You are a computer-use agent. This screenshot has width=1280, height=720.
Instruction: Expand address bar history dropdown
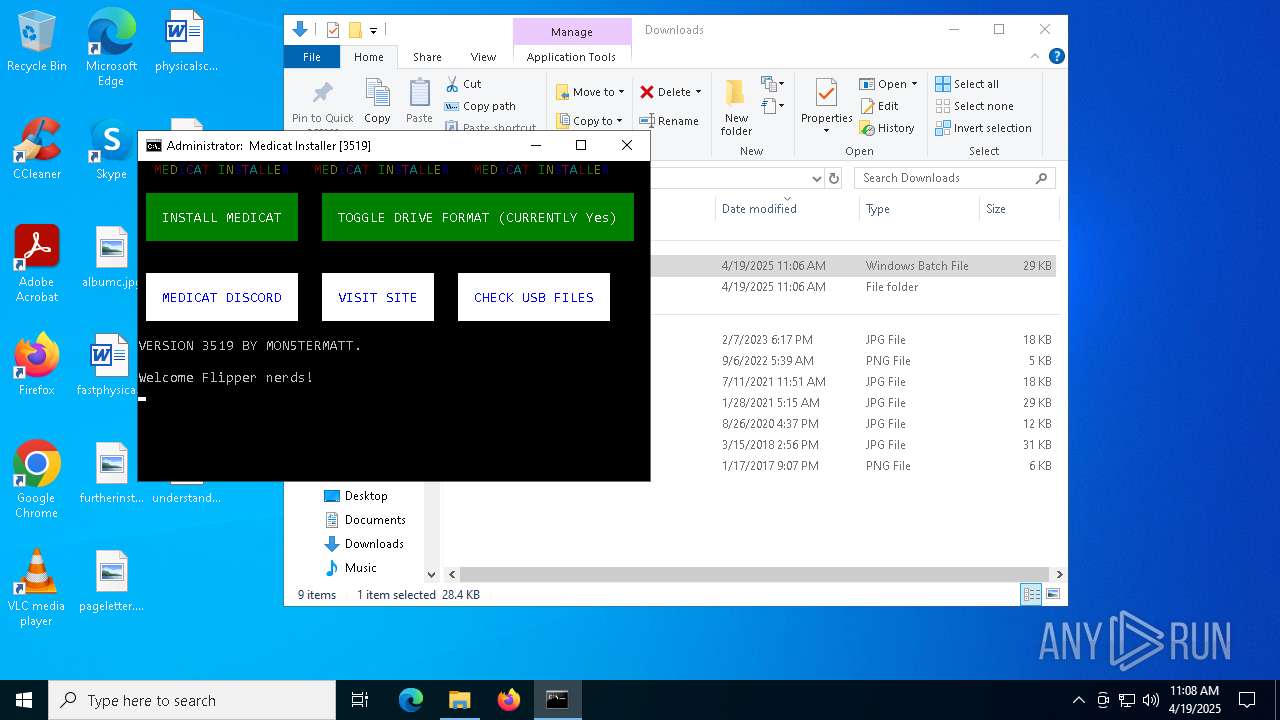(816, 178)
